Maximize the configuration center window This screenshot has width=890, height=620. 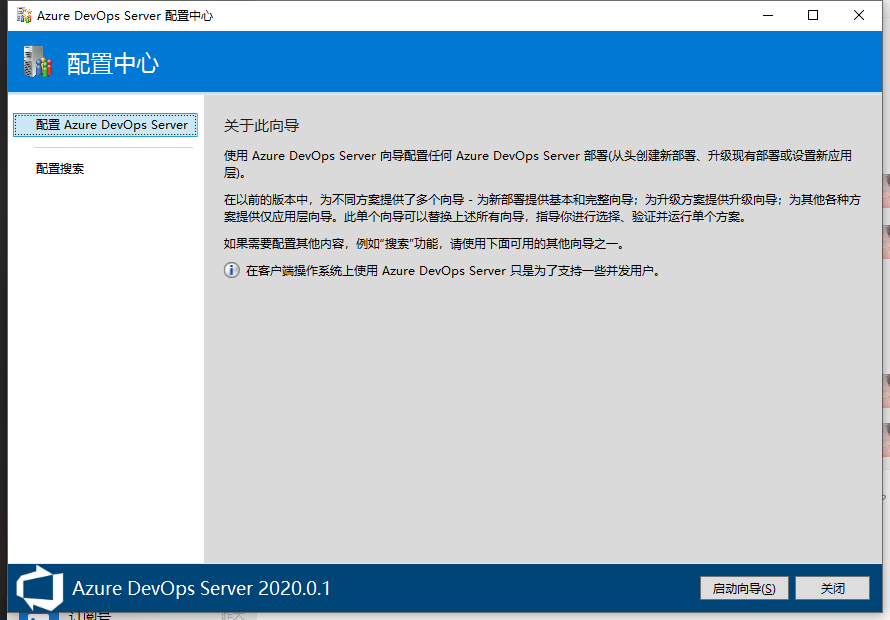(812, 15)
